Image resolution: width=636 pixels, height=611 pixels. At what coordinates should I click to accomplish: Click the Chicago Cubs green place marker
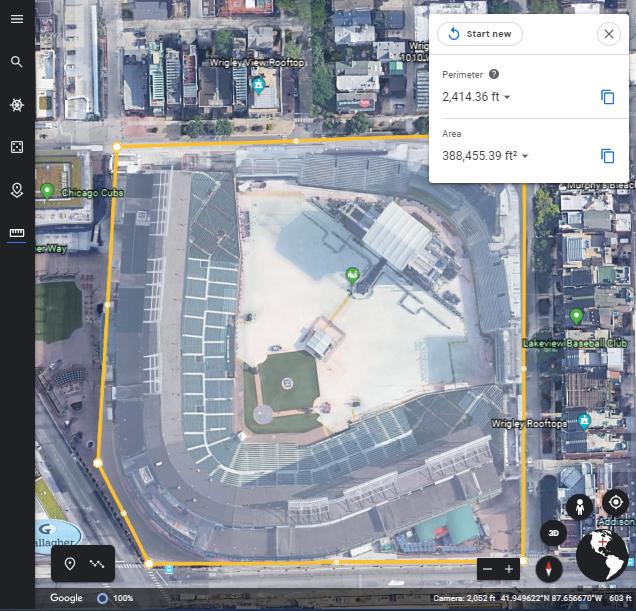coord(47,190)
